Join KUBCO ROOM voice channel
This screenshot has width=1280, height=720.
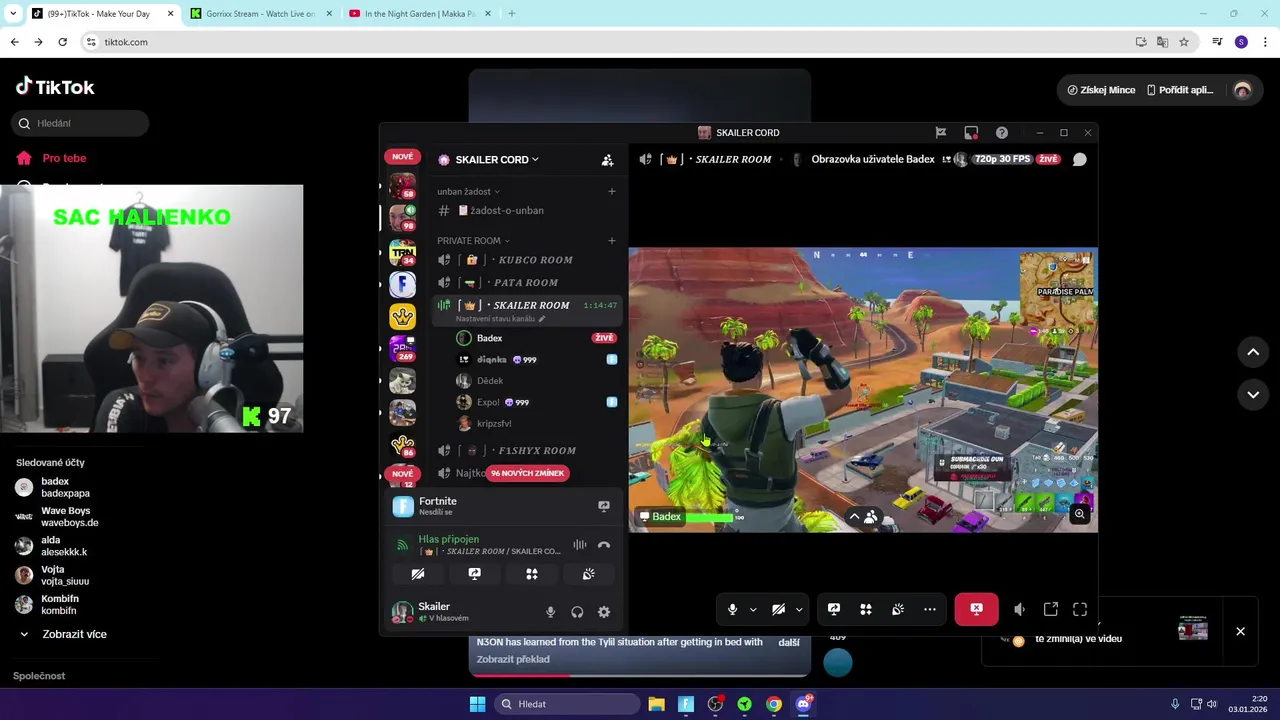coord(528,260)
